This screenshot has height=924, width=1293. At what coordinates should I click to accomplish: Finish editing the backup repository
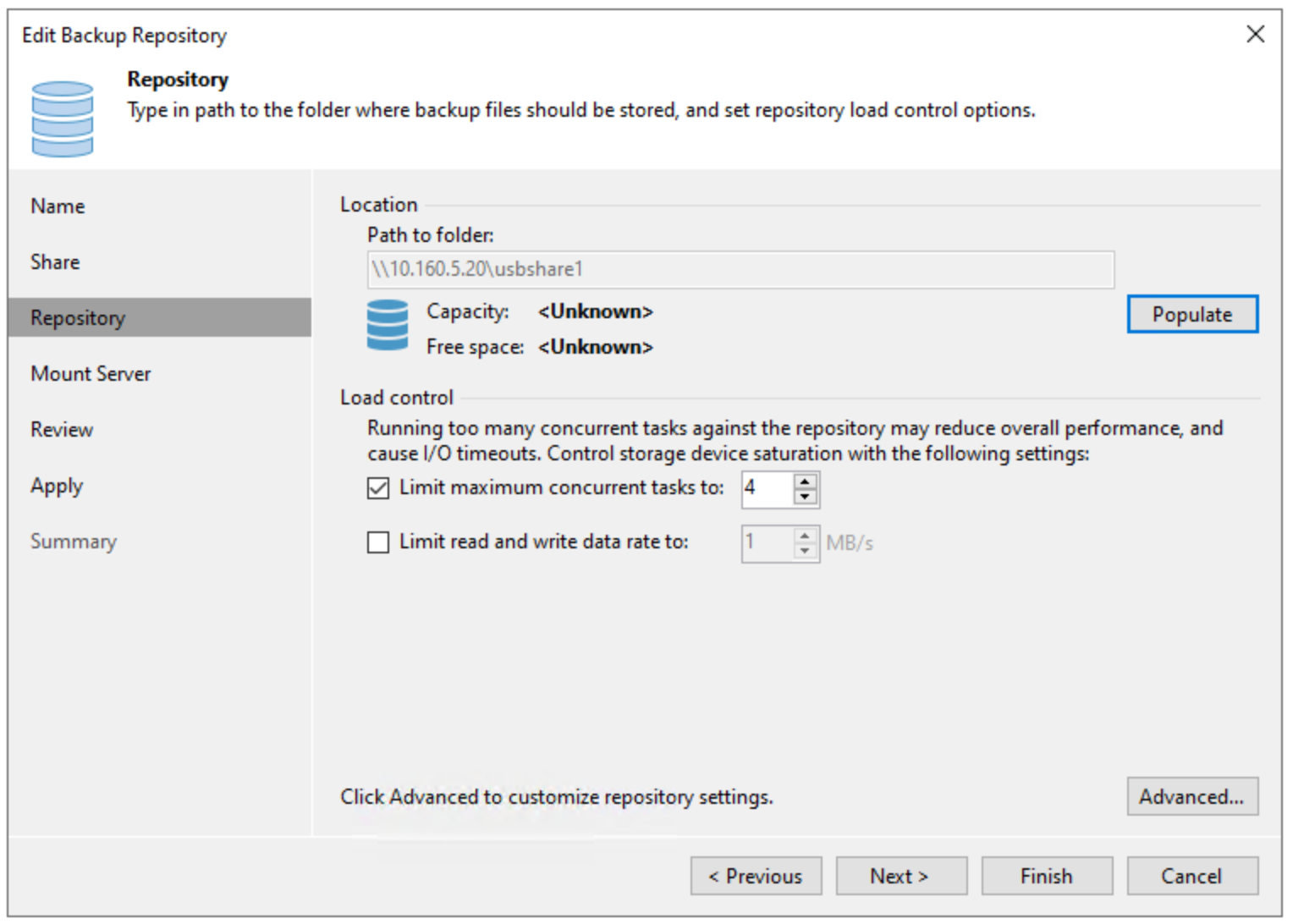click(1046, 876)
